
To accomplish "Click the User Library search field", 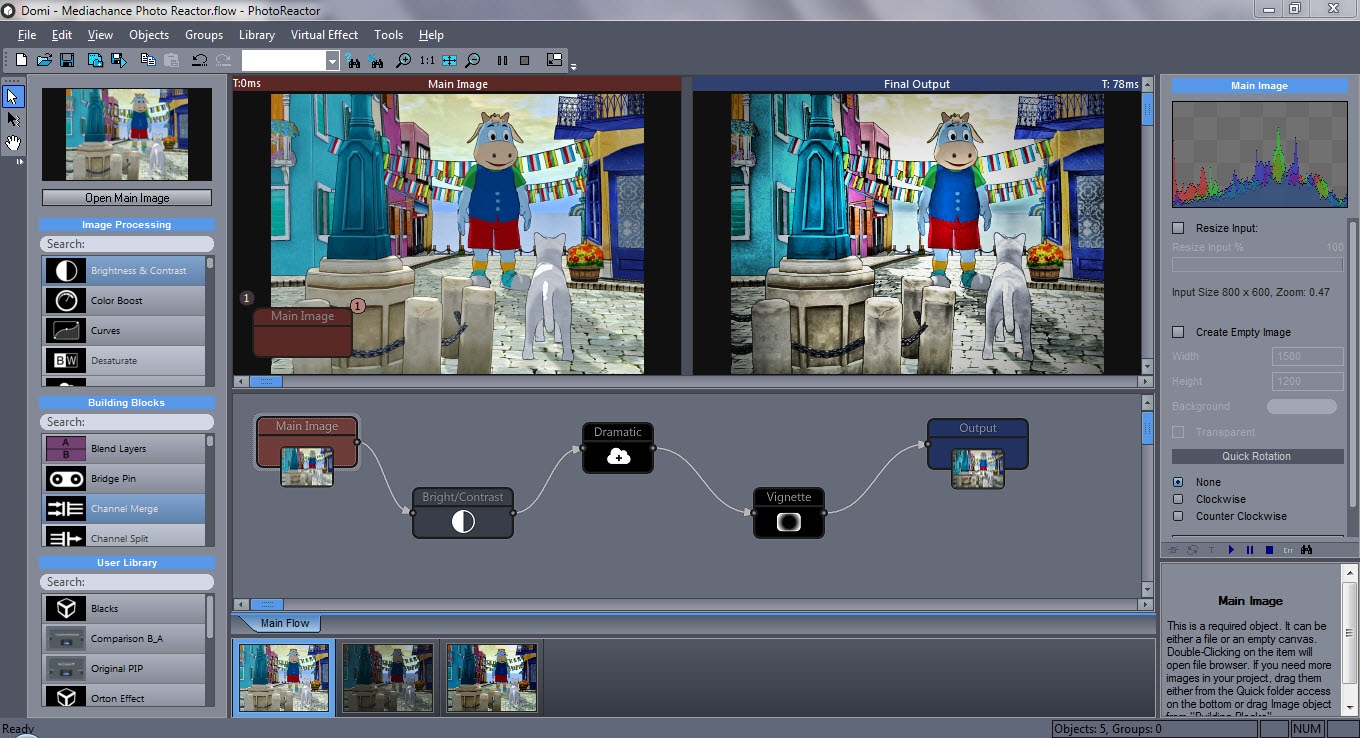I will (x=127, y=582).
